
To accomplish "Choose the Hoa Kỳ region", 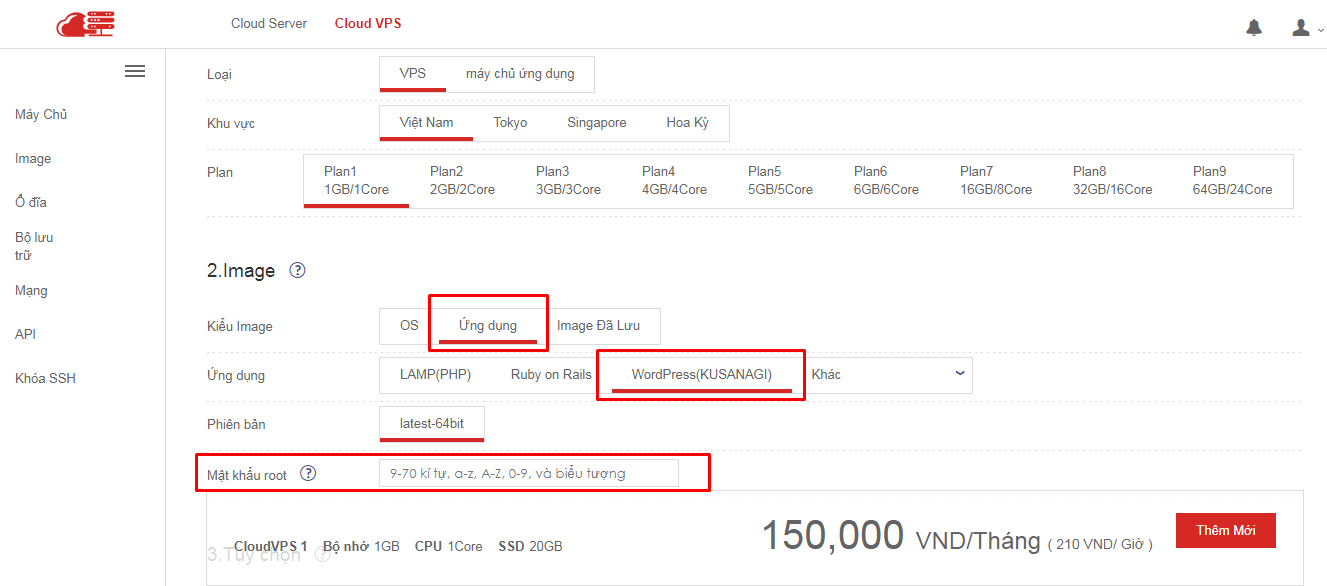I will pos(688,122).
